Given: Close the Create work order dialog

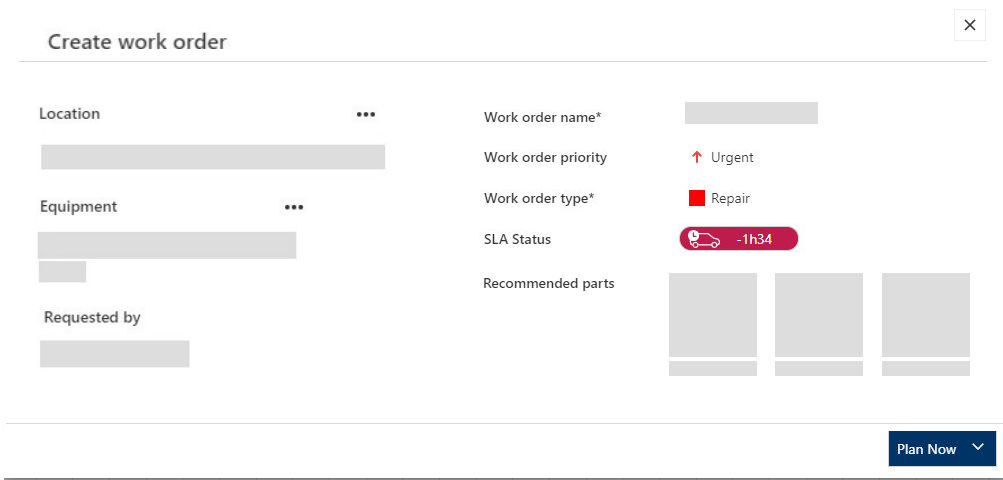Looking at the screenshot, I should coord(970,25).
